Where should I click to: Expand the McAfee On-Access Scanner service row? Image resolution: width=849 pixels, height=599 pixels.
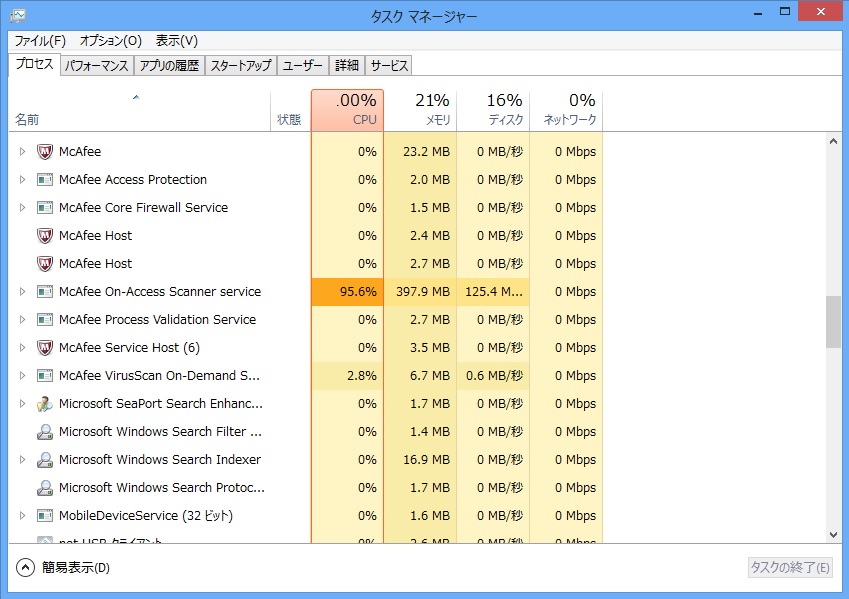23,292
